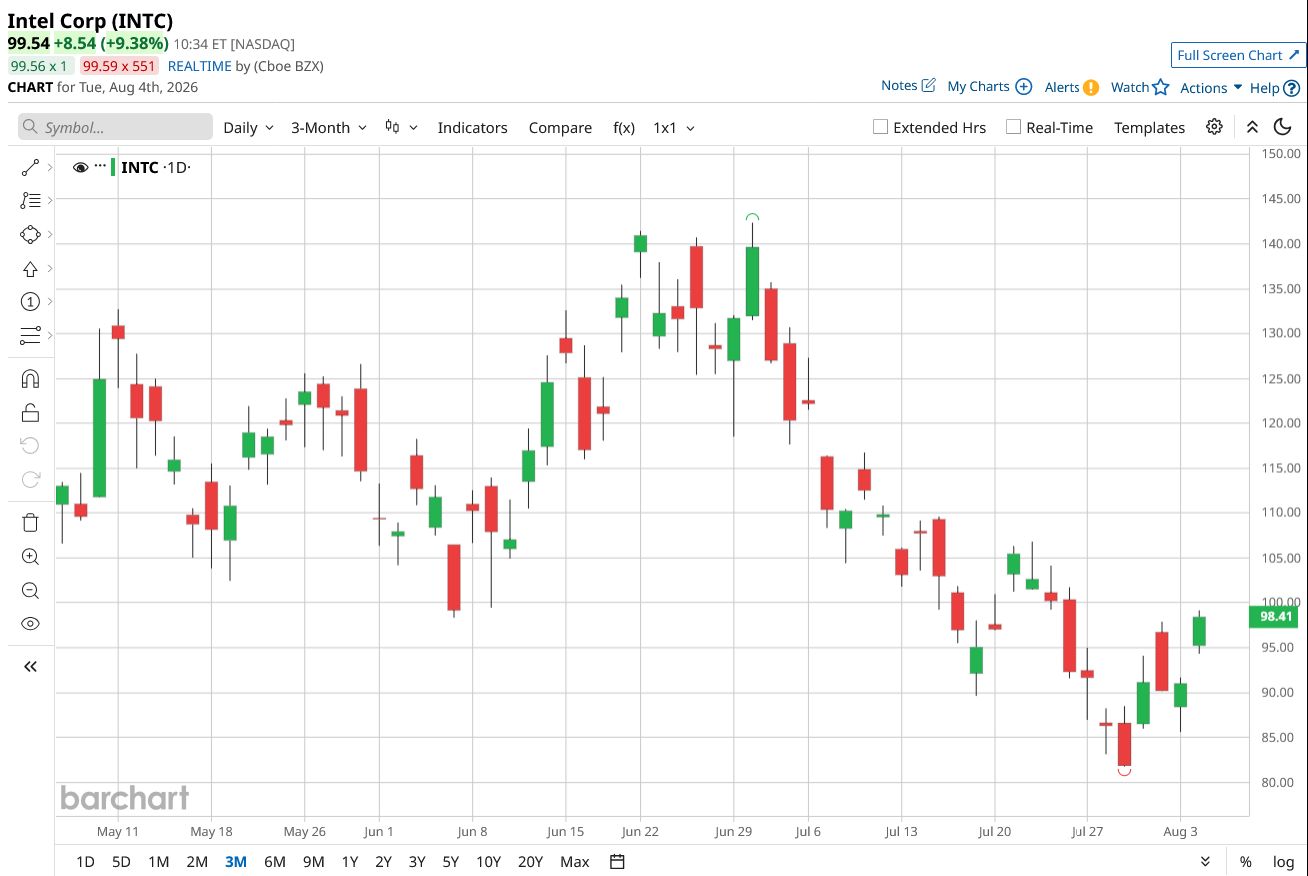Viewport: 1308px width, 876px height.
Task: Toggle INTC series visibility eye
Action: click(80, 167)
